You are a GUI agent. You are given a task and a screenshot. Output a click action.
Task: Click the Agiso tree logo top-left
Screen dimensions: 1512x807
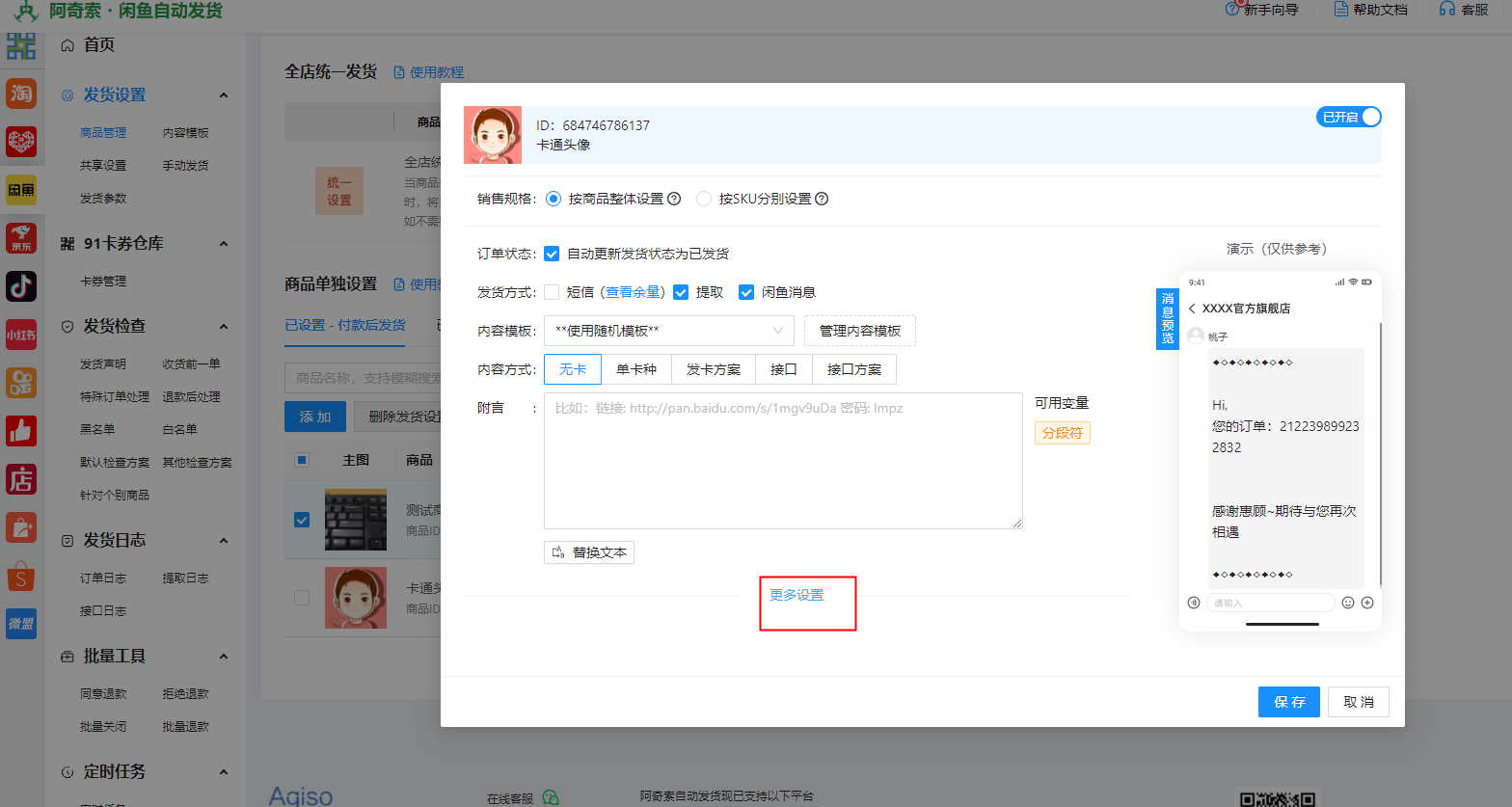(x=25, y=11)
